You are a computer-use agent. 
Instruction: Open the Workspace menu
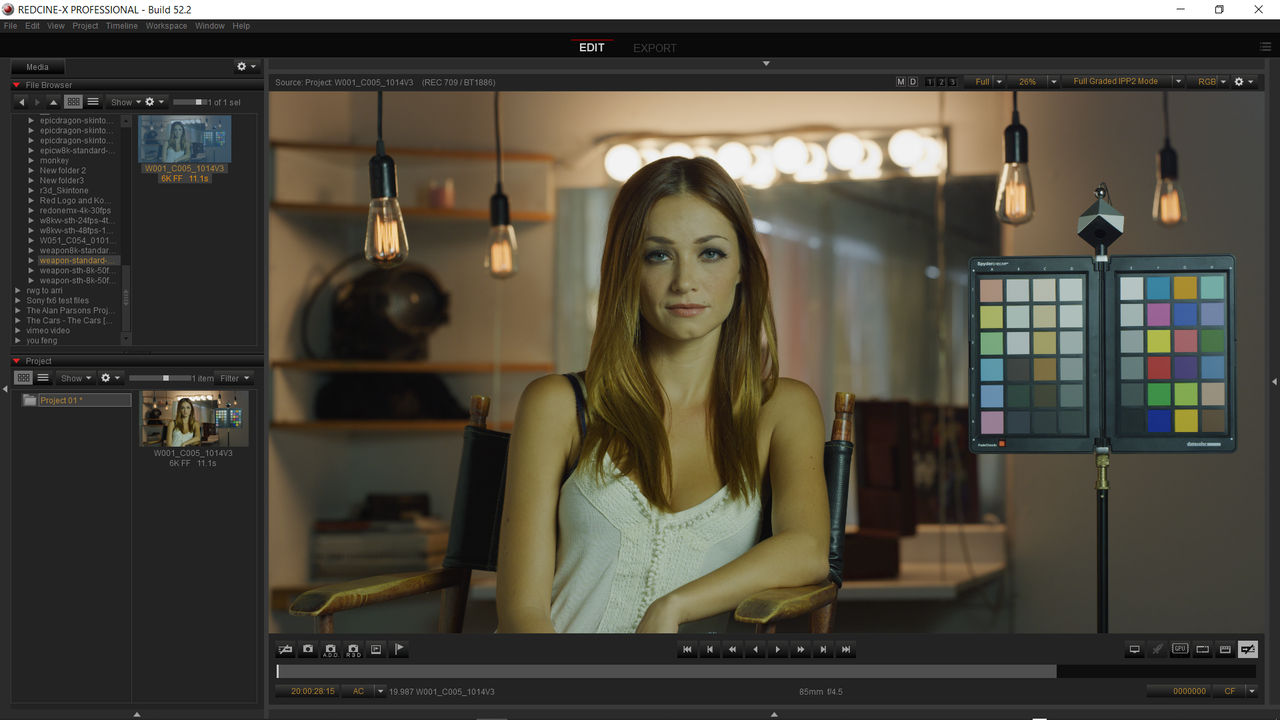166,26
